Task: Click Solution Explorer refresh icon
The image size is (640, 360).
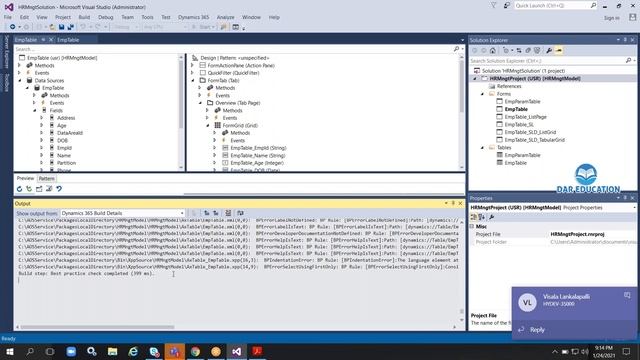Action: pos(519,51)
